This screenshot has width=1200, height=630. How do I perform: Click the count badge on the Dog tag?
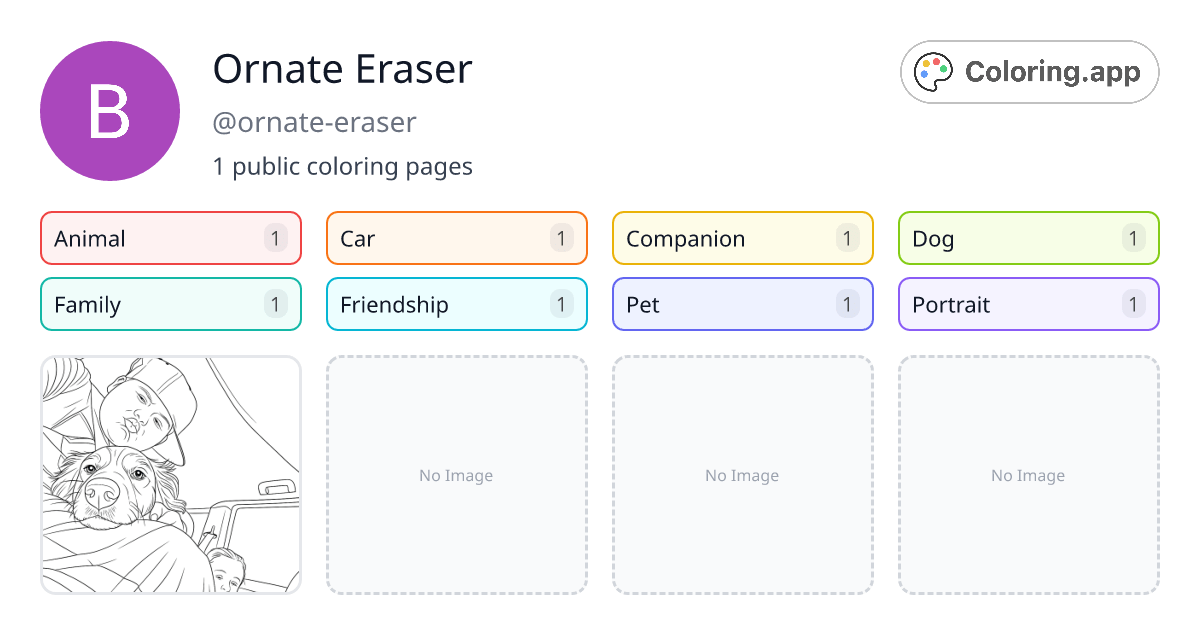[x=1133, y=238]
